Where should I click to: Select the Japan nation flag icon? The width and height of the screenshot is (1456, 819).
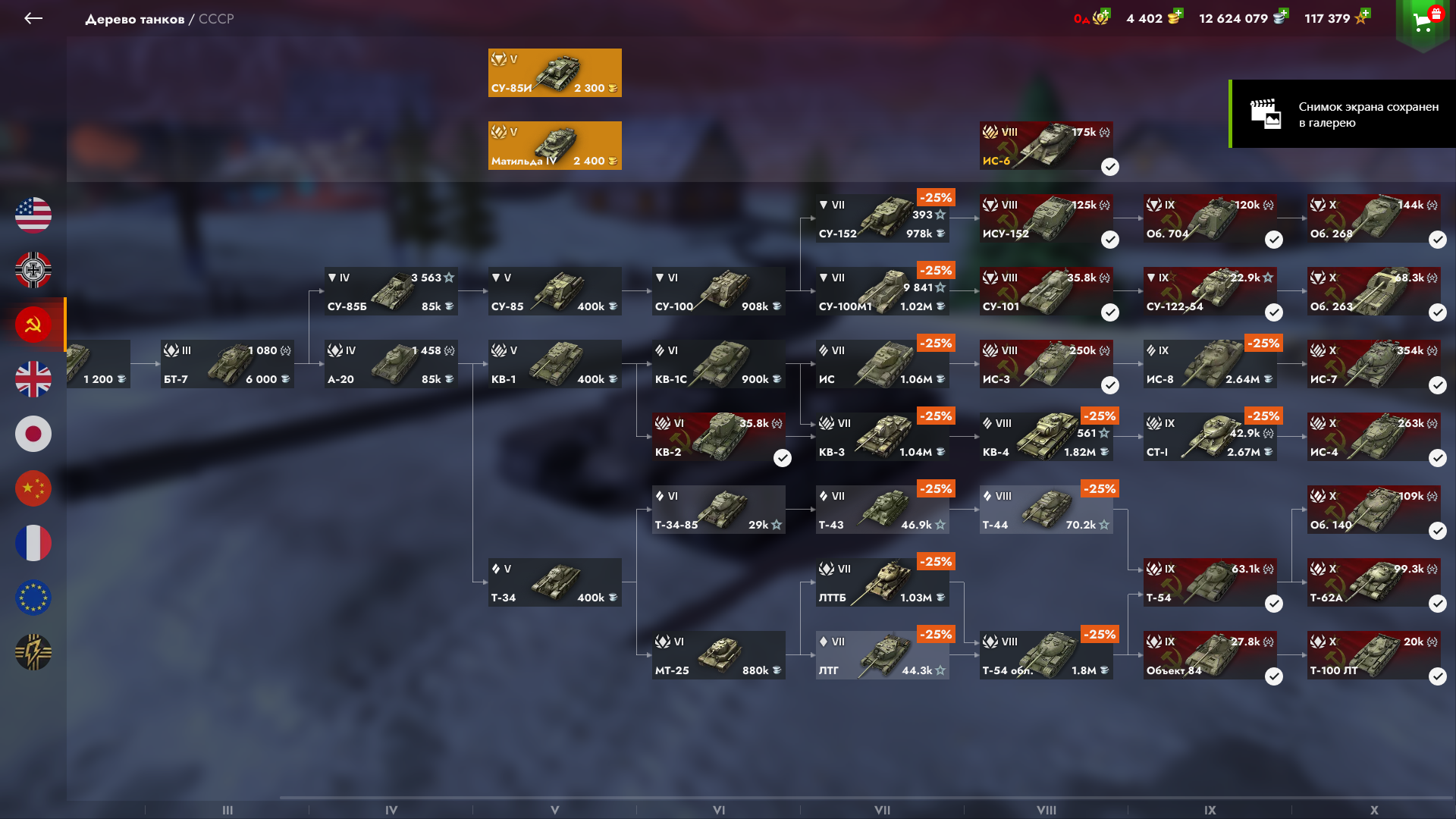[x=33, y=434]
